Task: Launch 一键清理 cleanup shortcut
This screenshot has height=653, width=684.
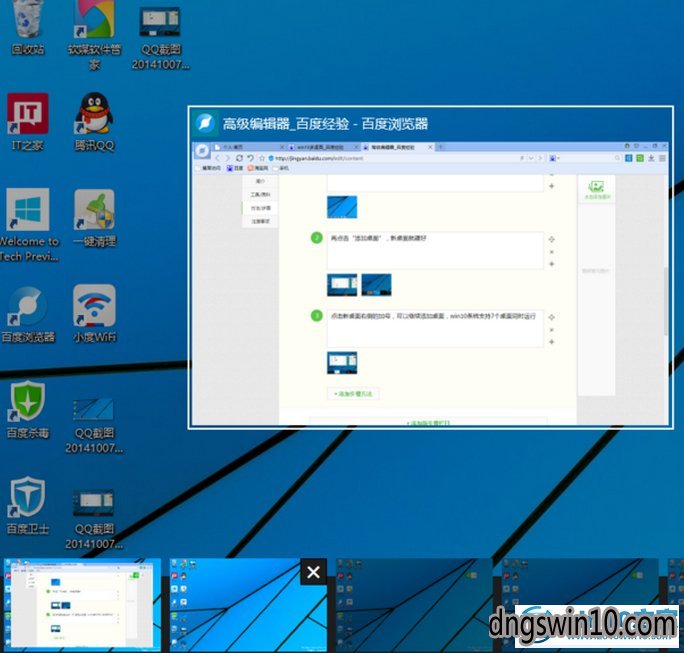Action: pyautogui.click(x=94, y=218)
